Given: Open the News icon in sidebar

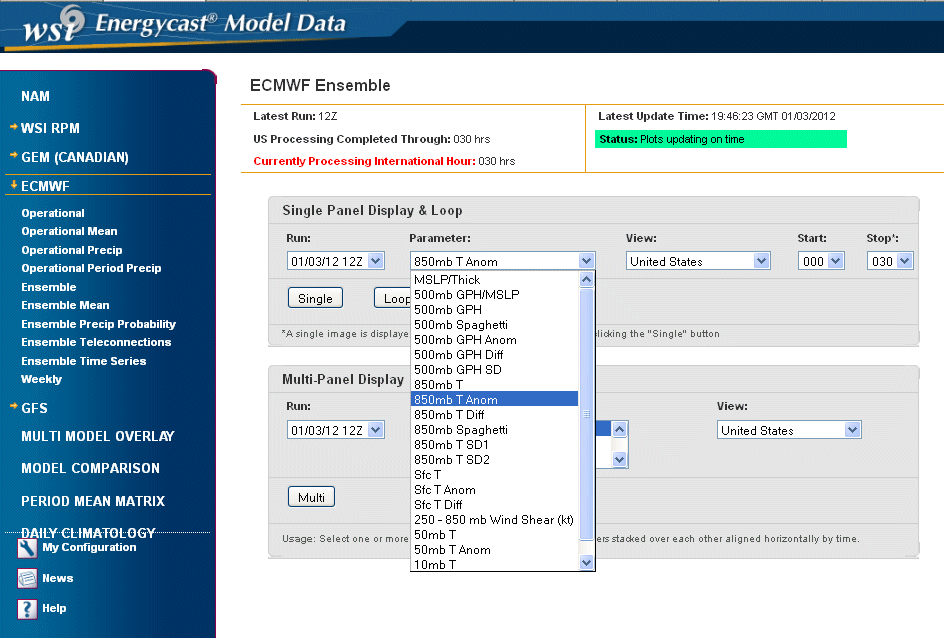Looking at the screenshot, I should tap(27, 578).
